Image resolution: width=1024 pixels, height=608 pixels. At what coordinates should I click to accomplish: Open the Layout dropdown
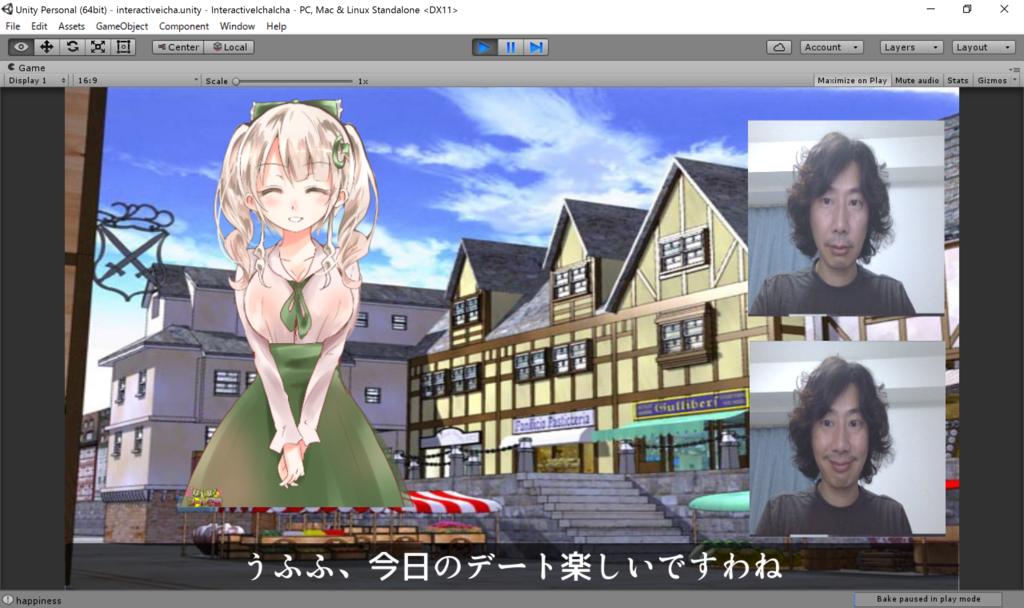pyautogui.click(x=983, y=47)
